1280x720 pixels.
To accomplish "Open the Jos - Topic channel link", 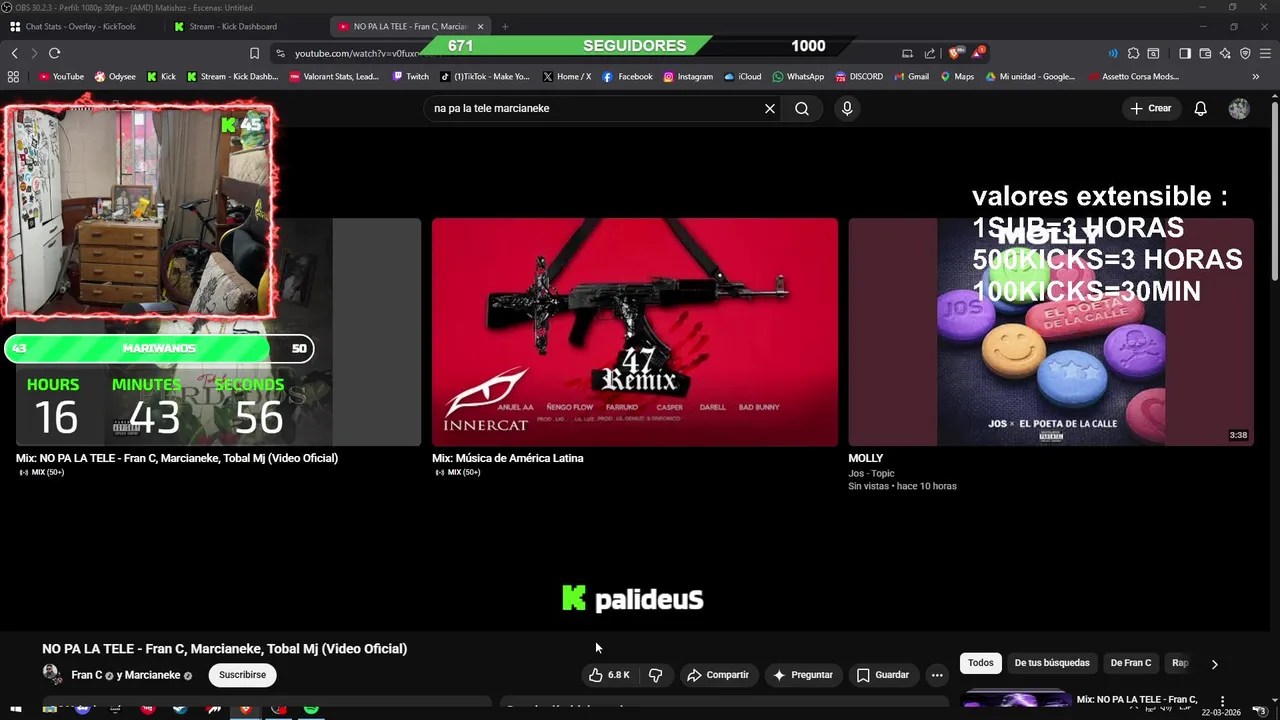I will (872, 473).
